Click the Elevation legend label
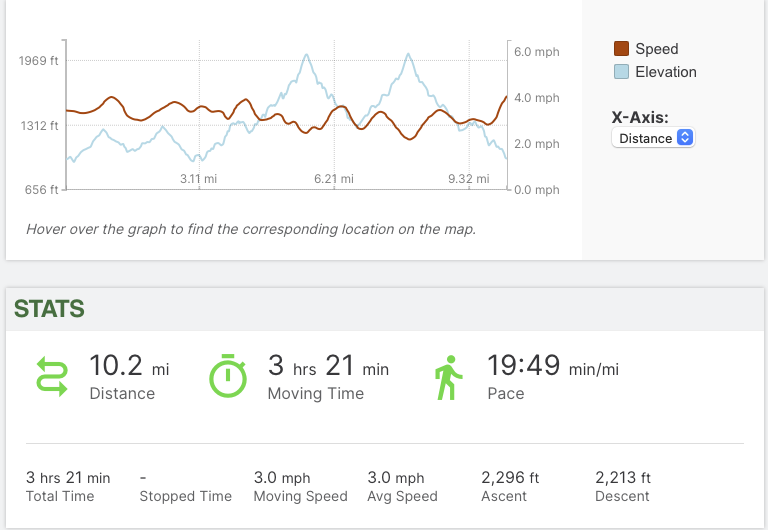The width and height of the screenshot is (768, 530). (x=665, y=72)
